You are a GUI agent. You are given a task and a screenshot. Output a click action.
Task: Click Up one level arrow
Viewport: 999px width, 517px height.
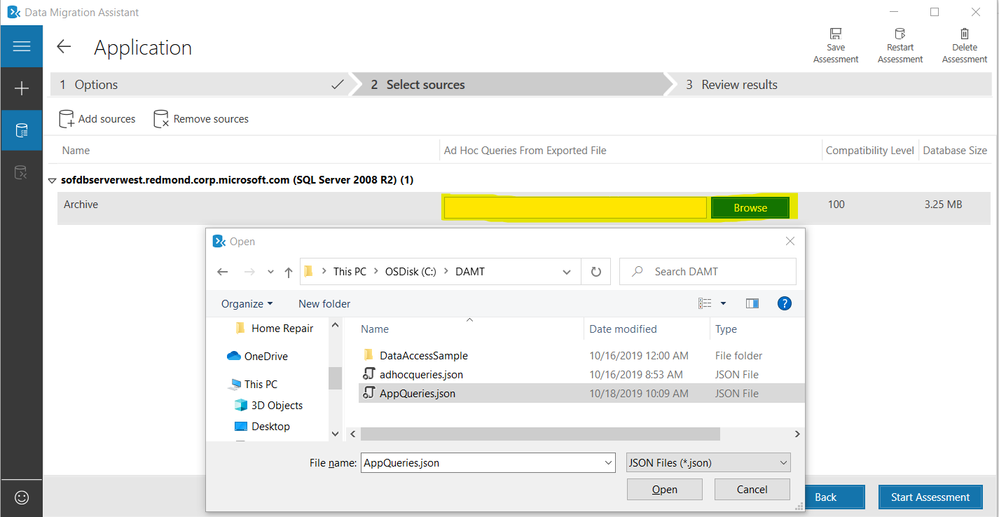[288, 272]
